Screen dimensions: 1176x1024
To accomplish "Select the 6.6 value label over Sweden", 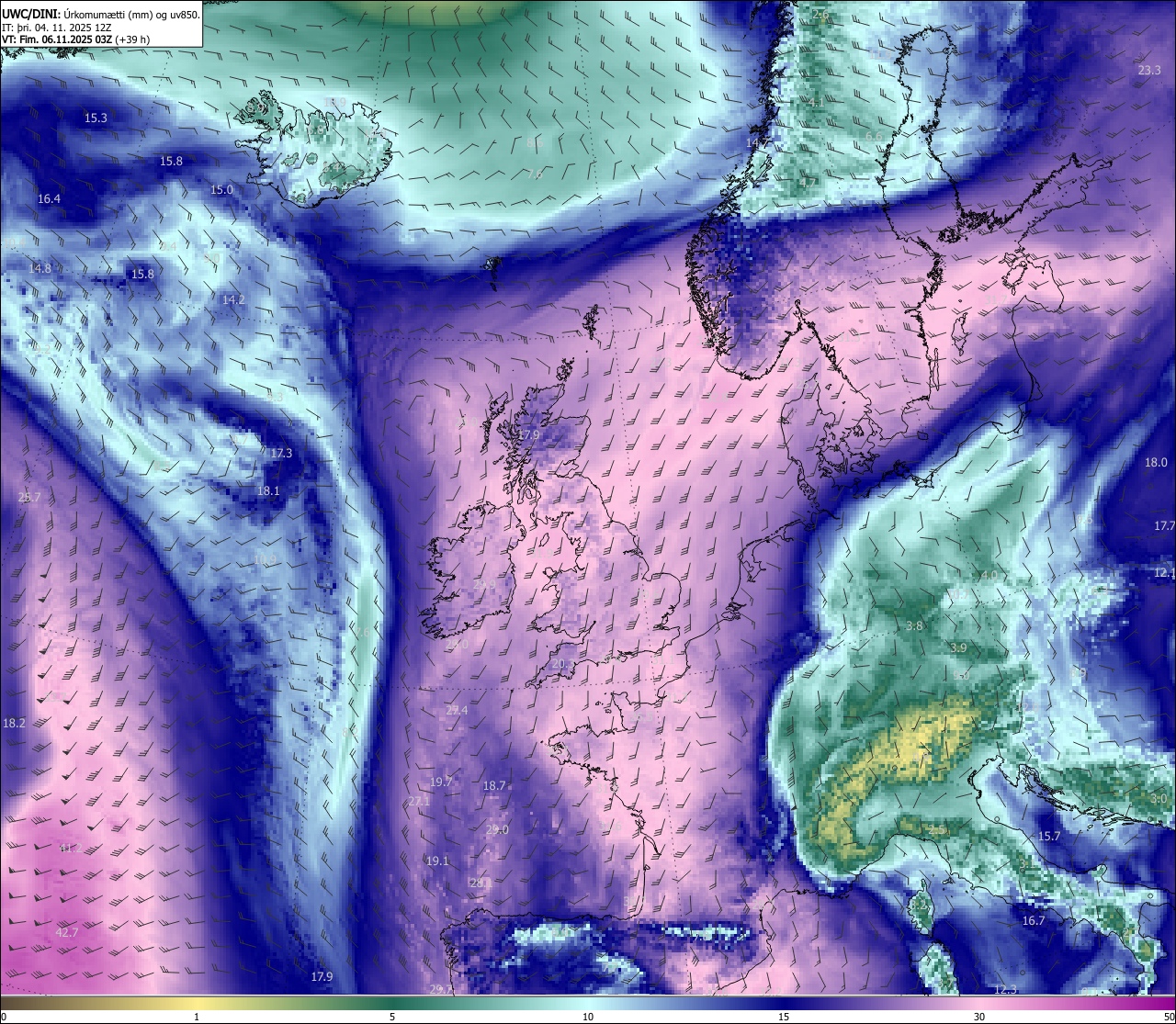I will coord(874,137).
